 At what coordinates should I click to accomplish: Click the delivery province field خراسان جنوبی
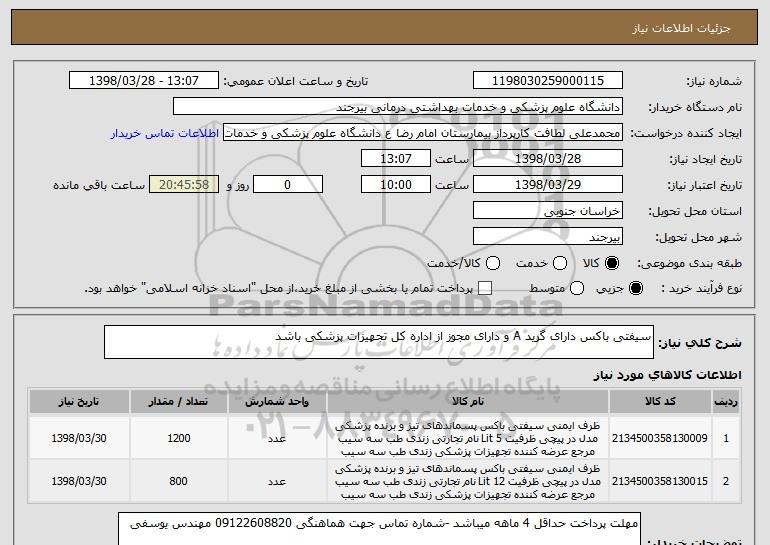pos(548,211)
